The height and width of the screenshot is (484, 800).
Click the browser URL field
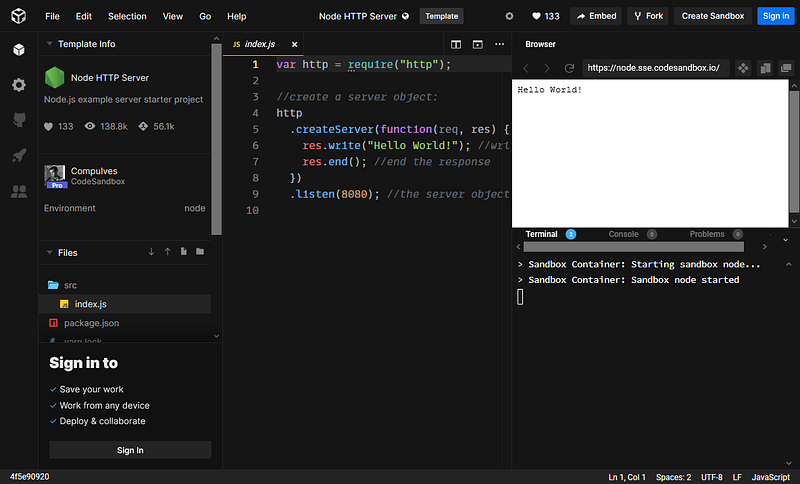(656, 68)
